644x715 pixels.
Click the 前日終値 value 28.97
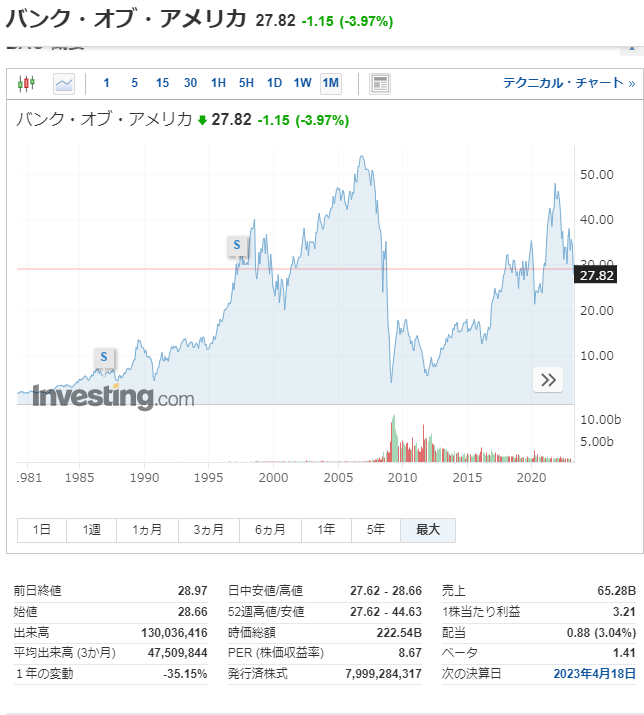point(192,591)
